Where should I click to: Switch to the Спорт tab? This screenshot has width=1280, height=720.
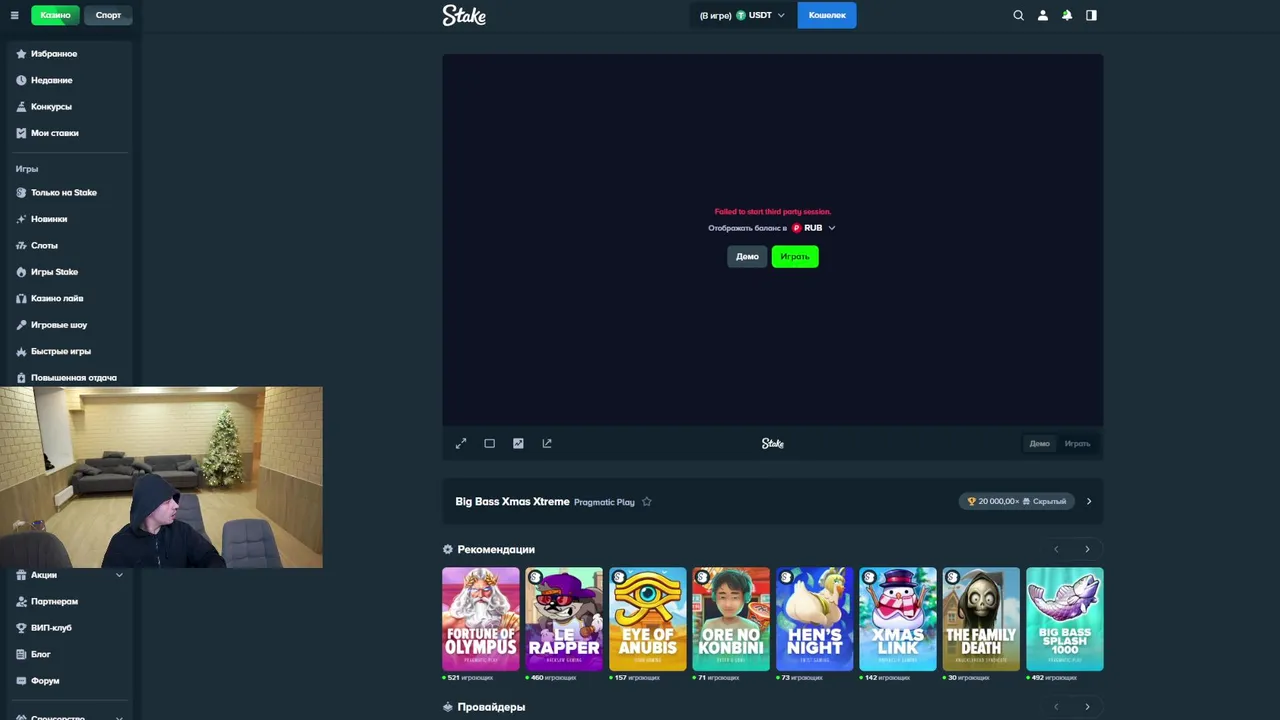point(108,15)
